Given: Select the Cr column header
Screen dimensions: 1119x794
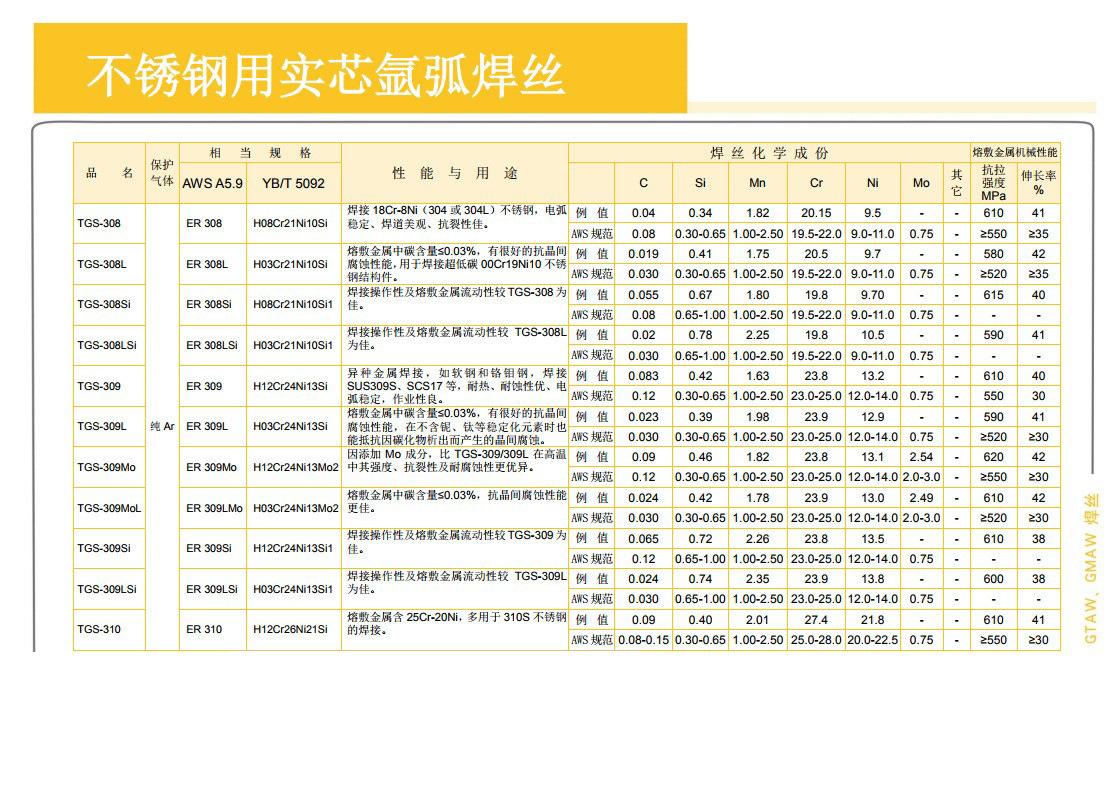Looking at the screenshot, I should (816, 183).
